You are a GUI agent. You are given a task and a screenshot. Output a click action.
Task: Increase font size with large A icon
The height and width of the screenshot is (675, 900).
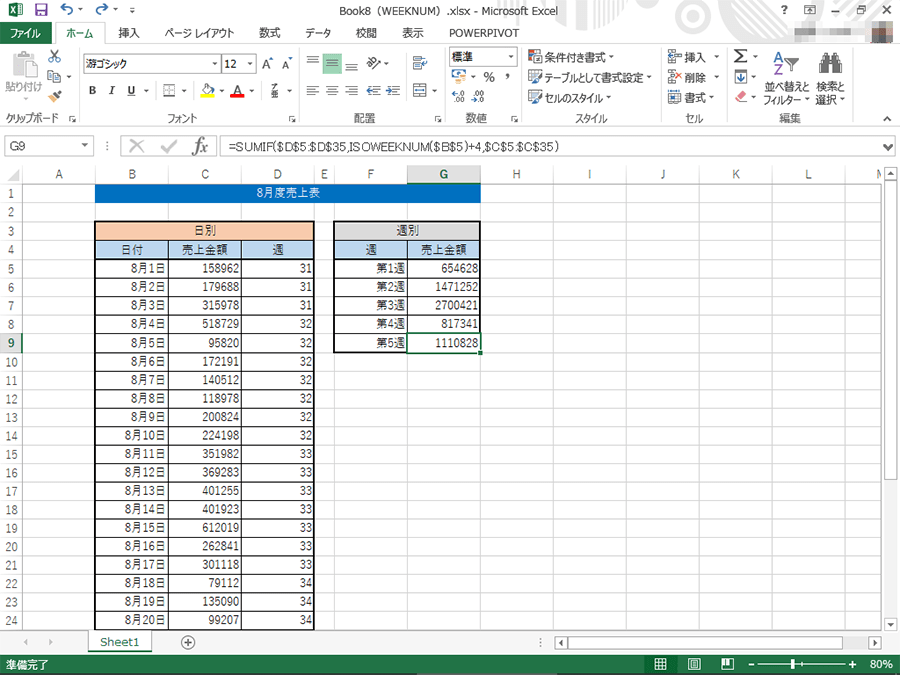click(267, 64)
